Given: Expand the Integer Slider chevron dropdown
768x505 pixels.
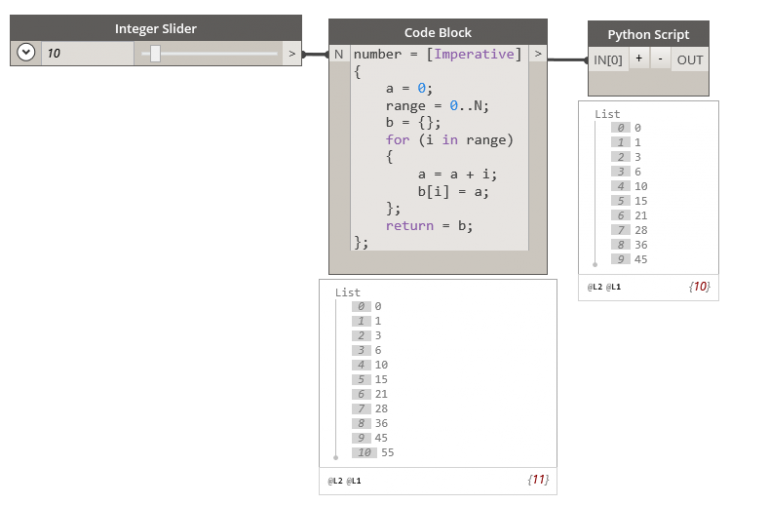Looking at the screenshot, I should click(26, 53).
